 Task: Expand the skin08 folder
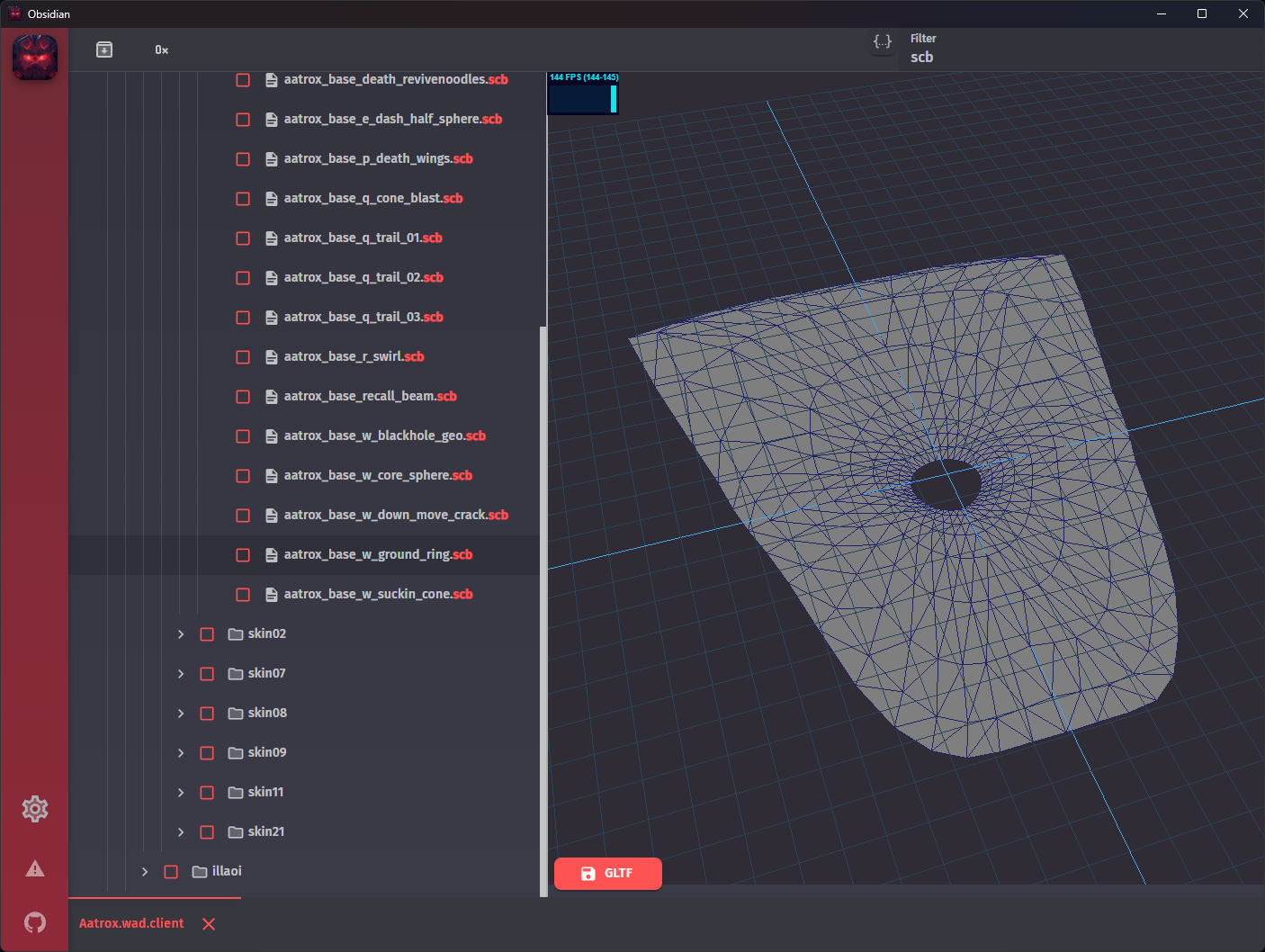[181, 714]
